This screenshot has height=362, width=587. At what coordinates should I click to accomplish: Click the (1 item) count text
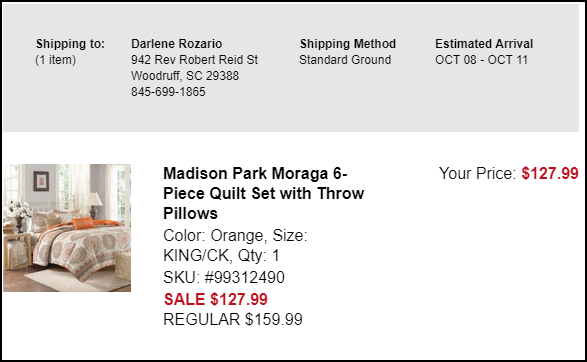pos(55,60)
